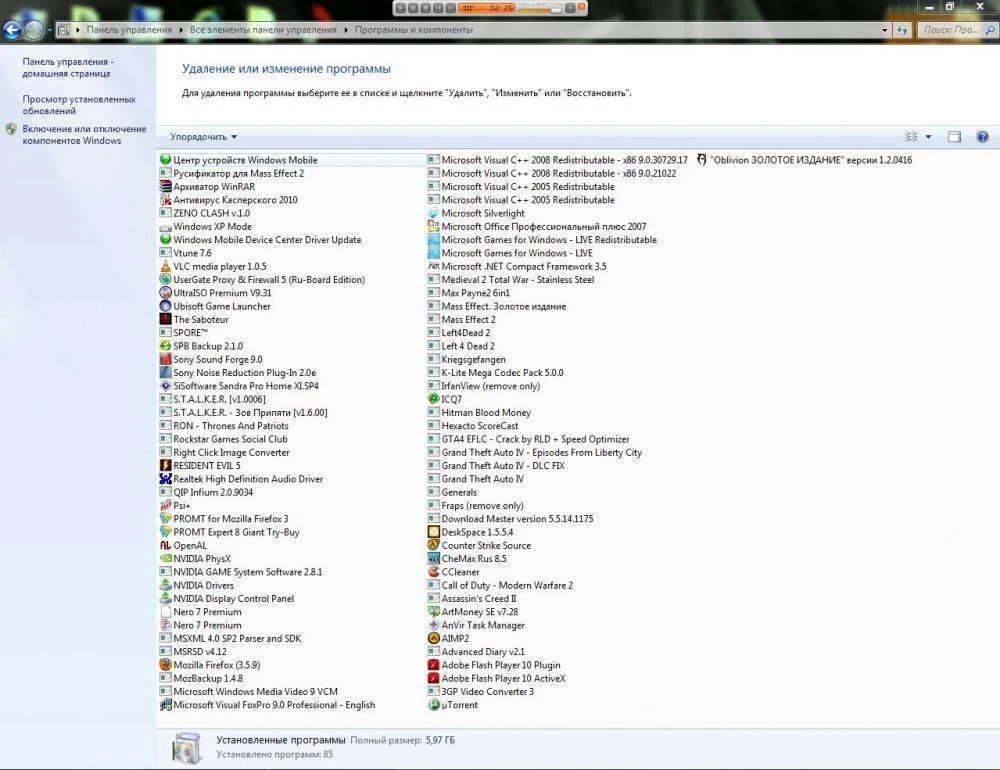Select the Adobe Flash Player 10 Plugin icon
Viewport: 1000px width, 770px height.
coord(434,665)
